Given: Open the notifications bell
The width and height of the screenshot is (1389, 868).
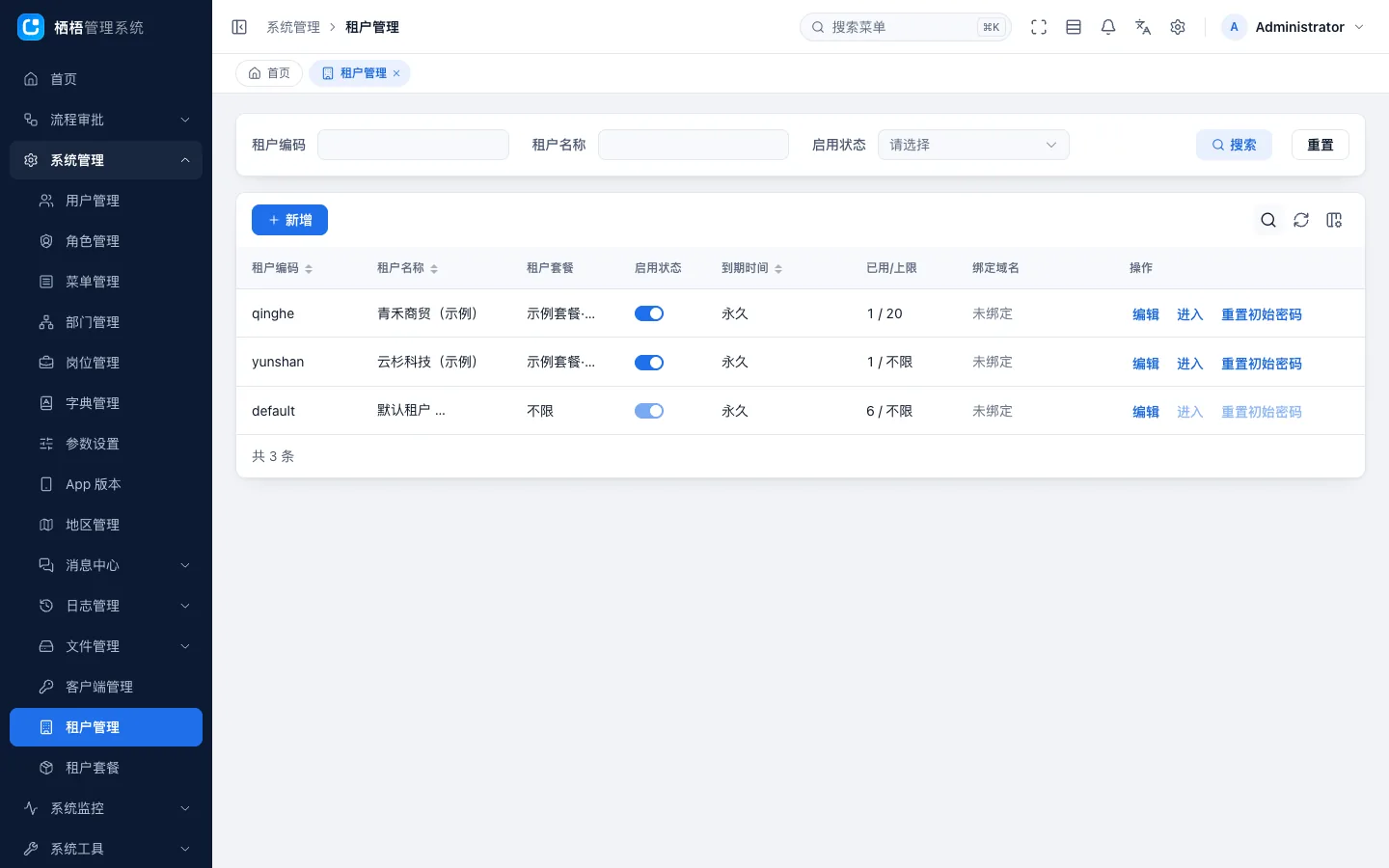Looking at the screenshot, I should coord(1108,27).
